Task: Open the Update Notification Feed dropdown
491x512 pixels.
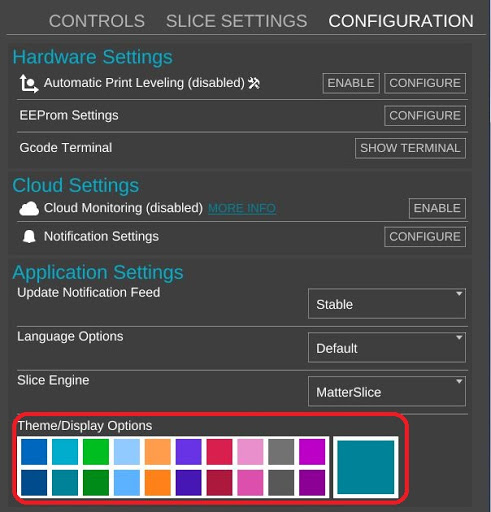Action: [x=387, y=304]
